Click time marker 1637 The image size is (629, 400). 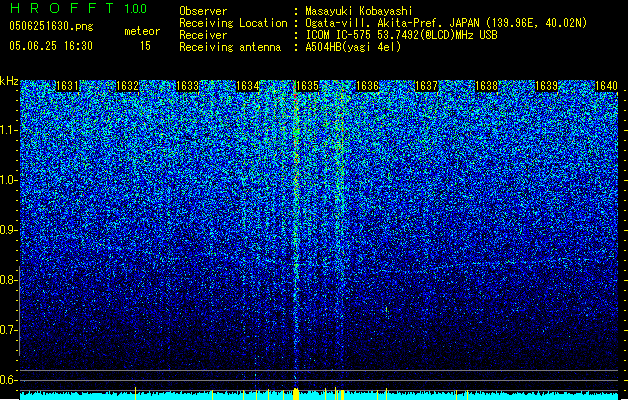426,86
